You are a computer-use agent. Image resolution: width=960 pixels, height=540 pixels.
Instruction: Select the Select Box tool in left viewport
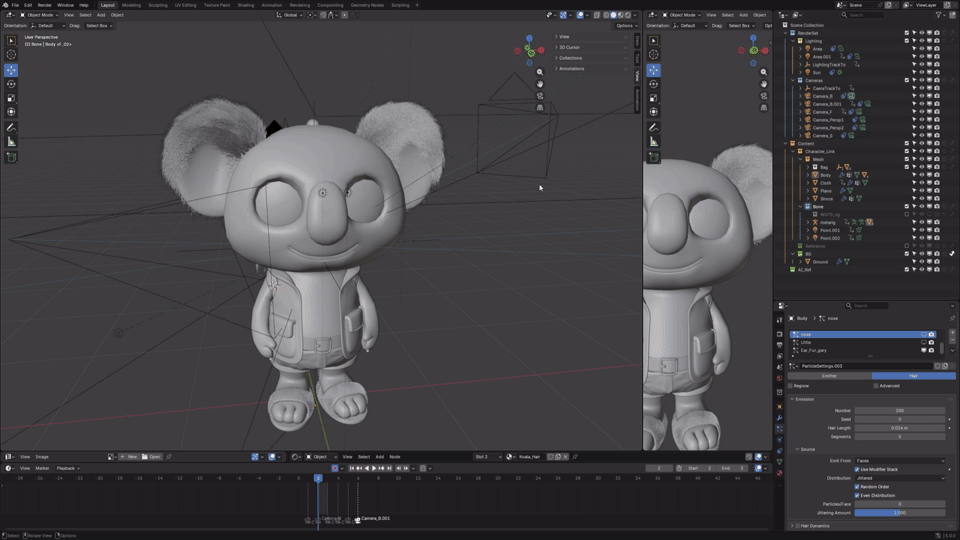click(x=11, y=40)
